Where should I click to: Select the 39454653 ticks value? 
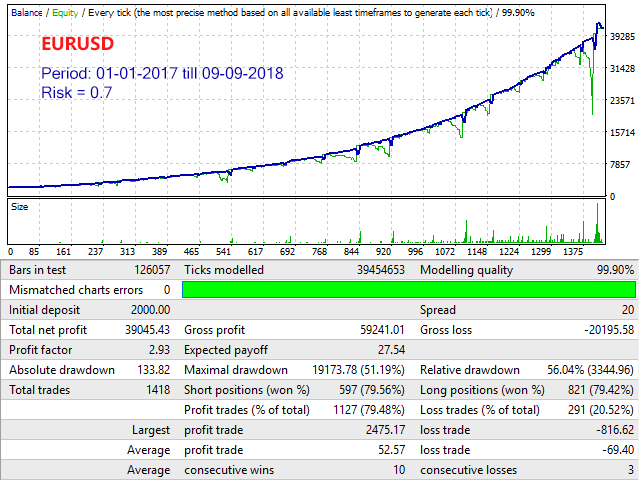point(381,270)
